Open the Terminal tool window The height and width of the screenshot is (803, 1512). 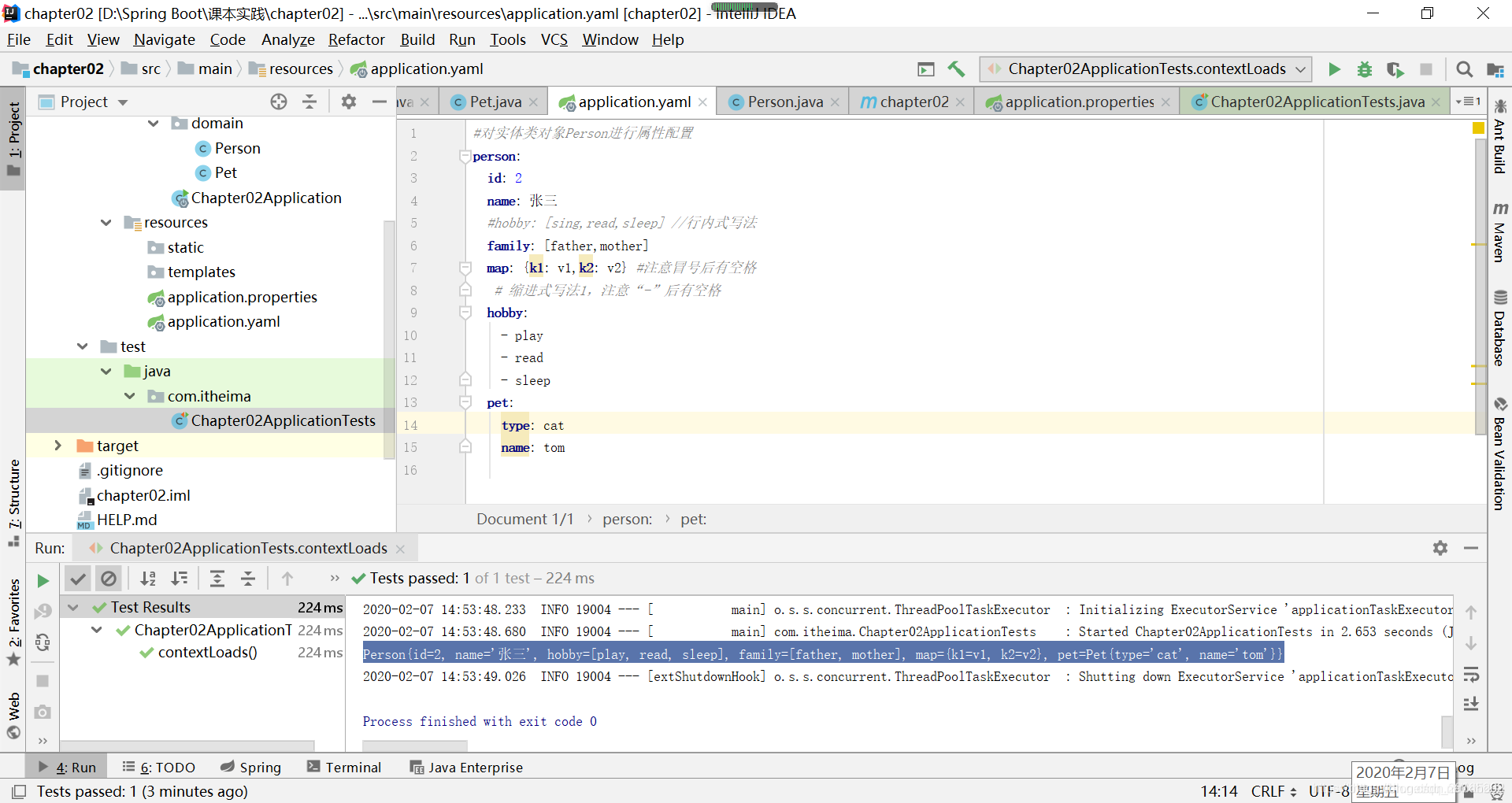tap(344, 768)
